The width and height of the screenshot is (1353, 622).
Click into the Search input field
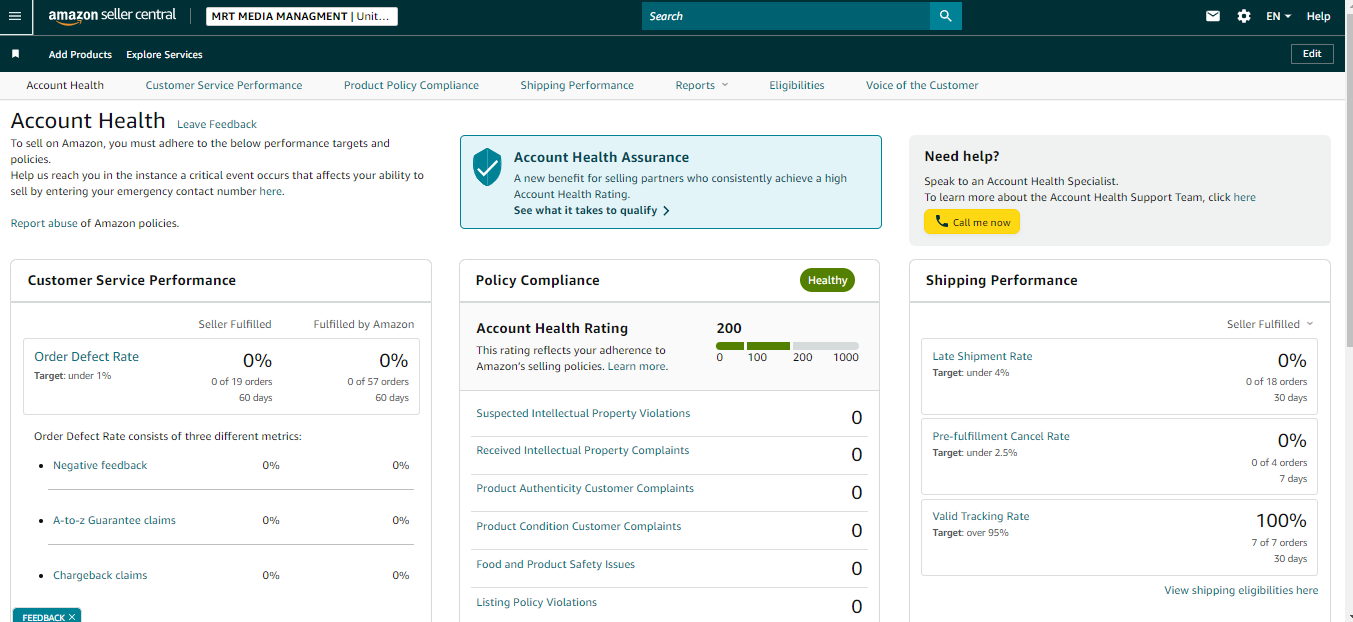point(786,16)
